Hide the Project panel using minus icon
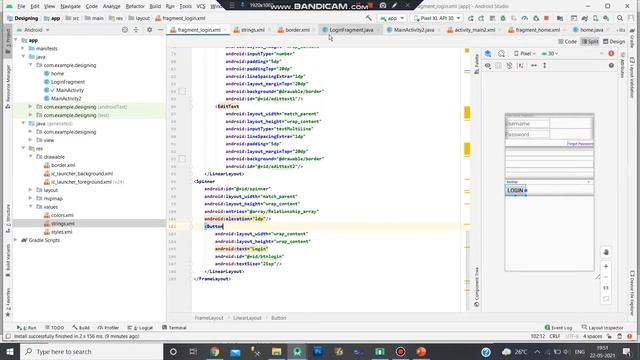 pyautogui.click(x=160, y=30)
